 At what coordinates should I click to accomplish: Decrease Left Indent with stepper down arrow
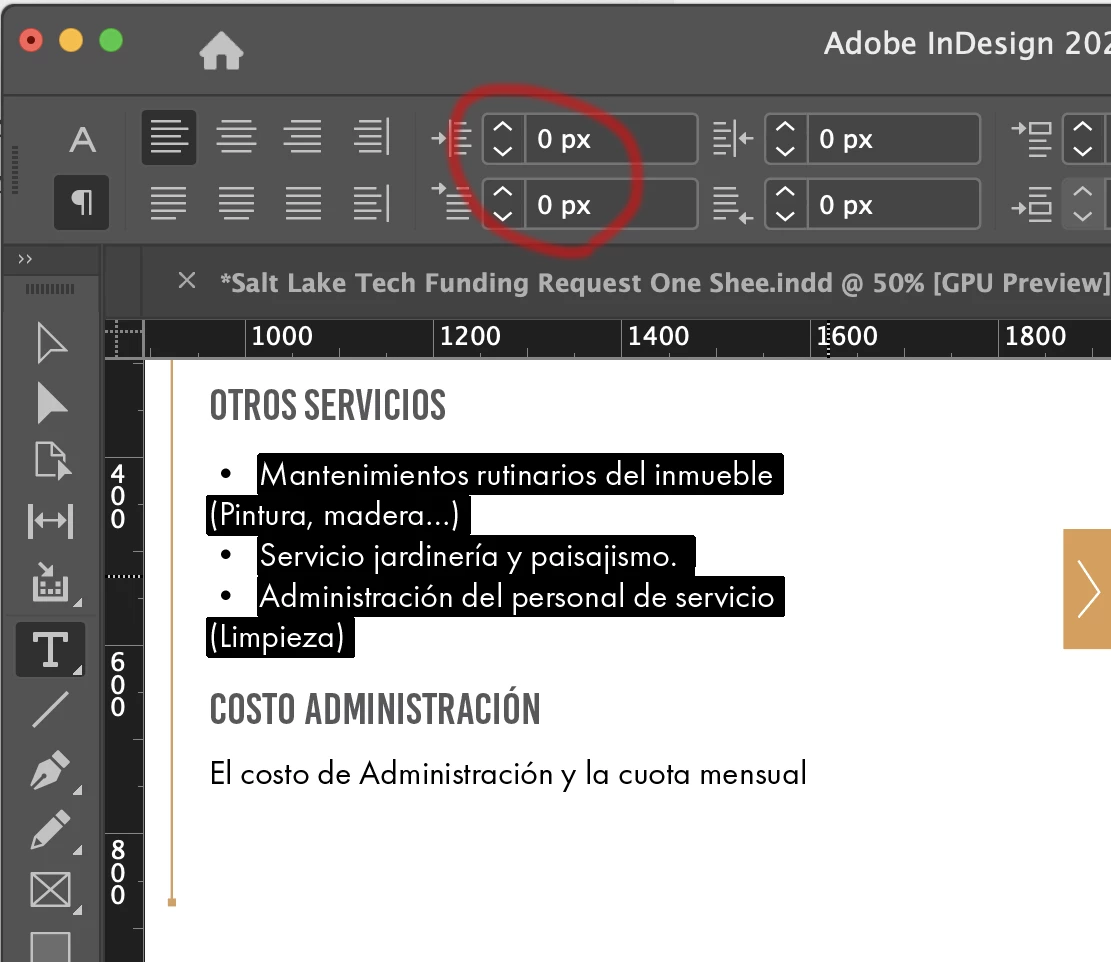tap(503, 151)
